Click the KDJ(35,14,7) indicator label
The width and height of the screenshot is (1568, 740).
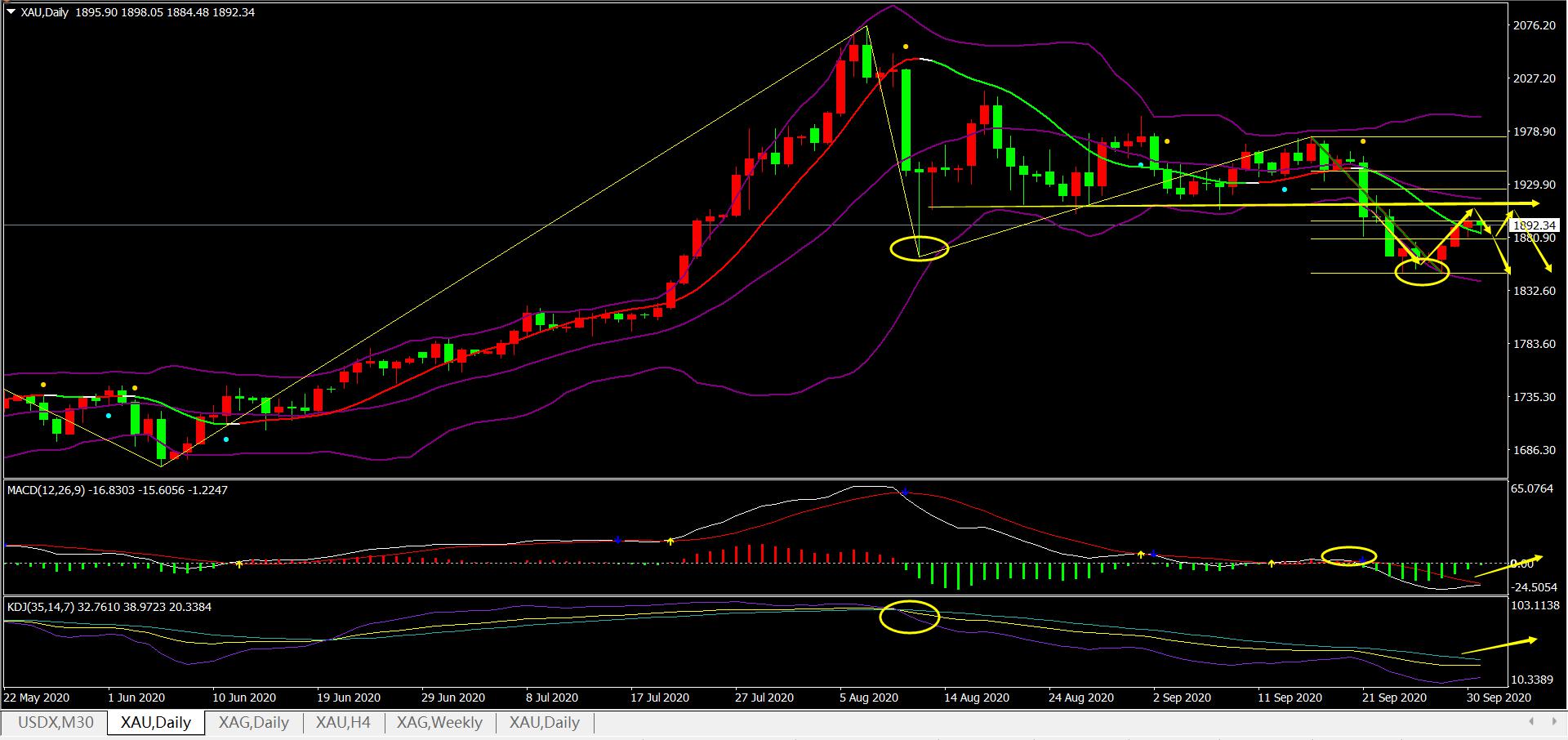click(109, 607)
